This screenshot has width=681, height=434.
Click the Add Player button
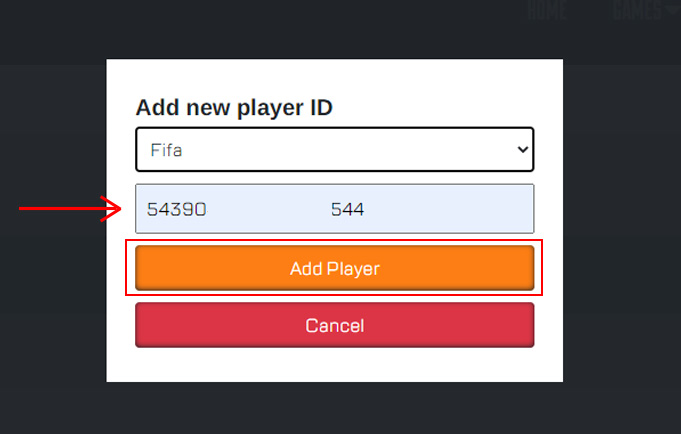(x=334, y=268)
